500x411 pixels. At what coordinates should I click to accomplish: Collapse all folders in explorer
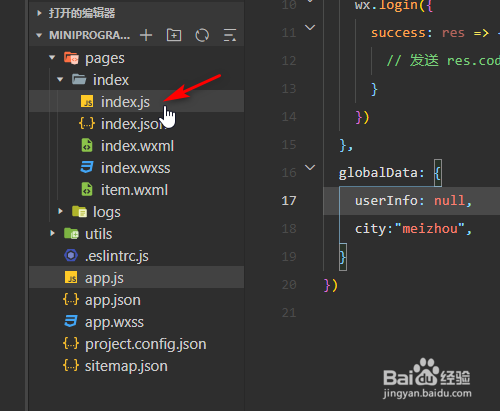click(230, 35)
